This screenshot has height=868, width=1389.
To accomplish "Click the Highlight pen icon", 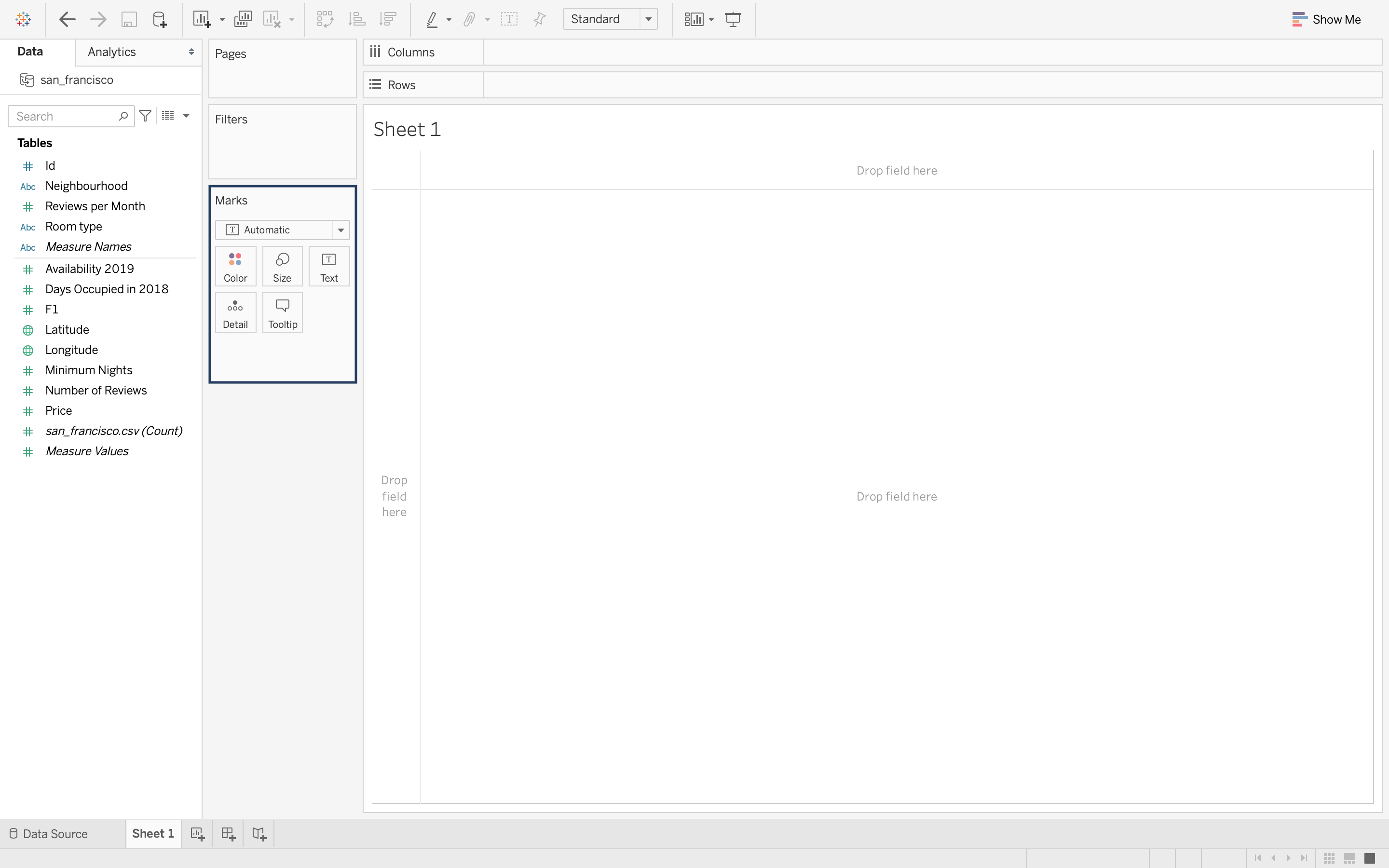I will 432,19.
